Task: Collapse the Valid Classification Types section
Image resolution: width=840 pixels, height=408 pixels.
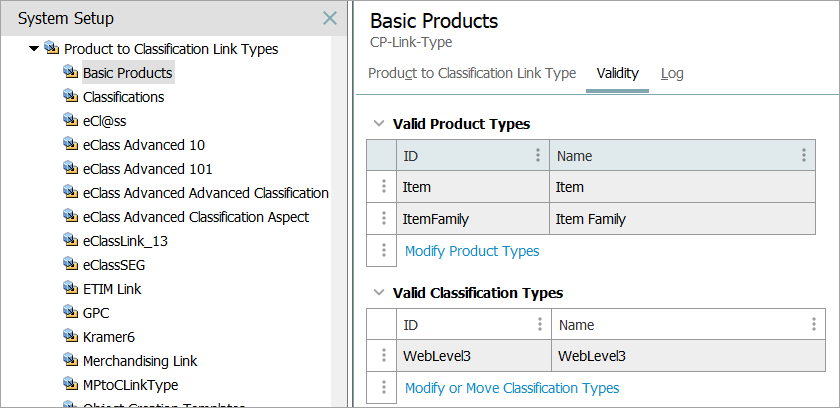Action: 379,293
